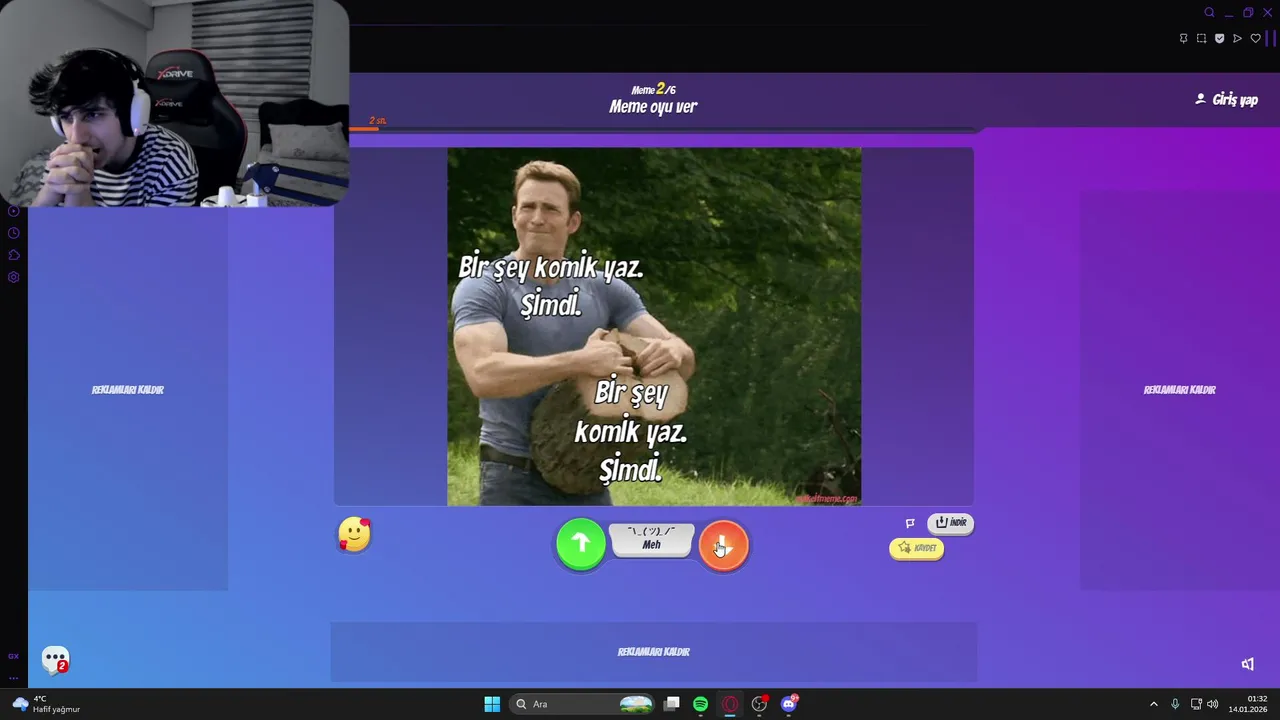Click the GX corner icon in sidebar
1280x720 pixels.
(14, 657)
